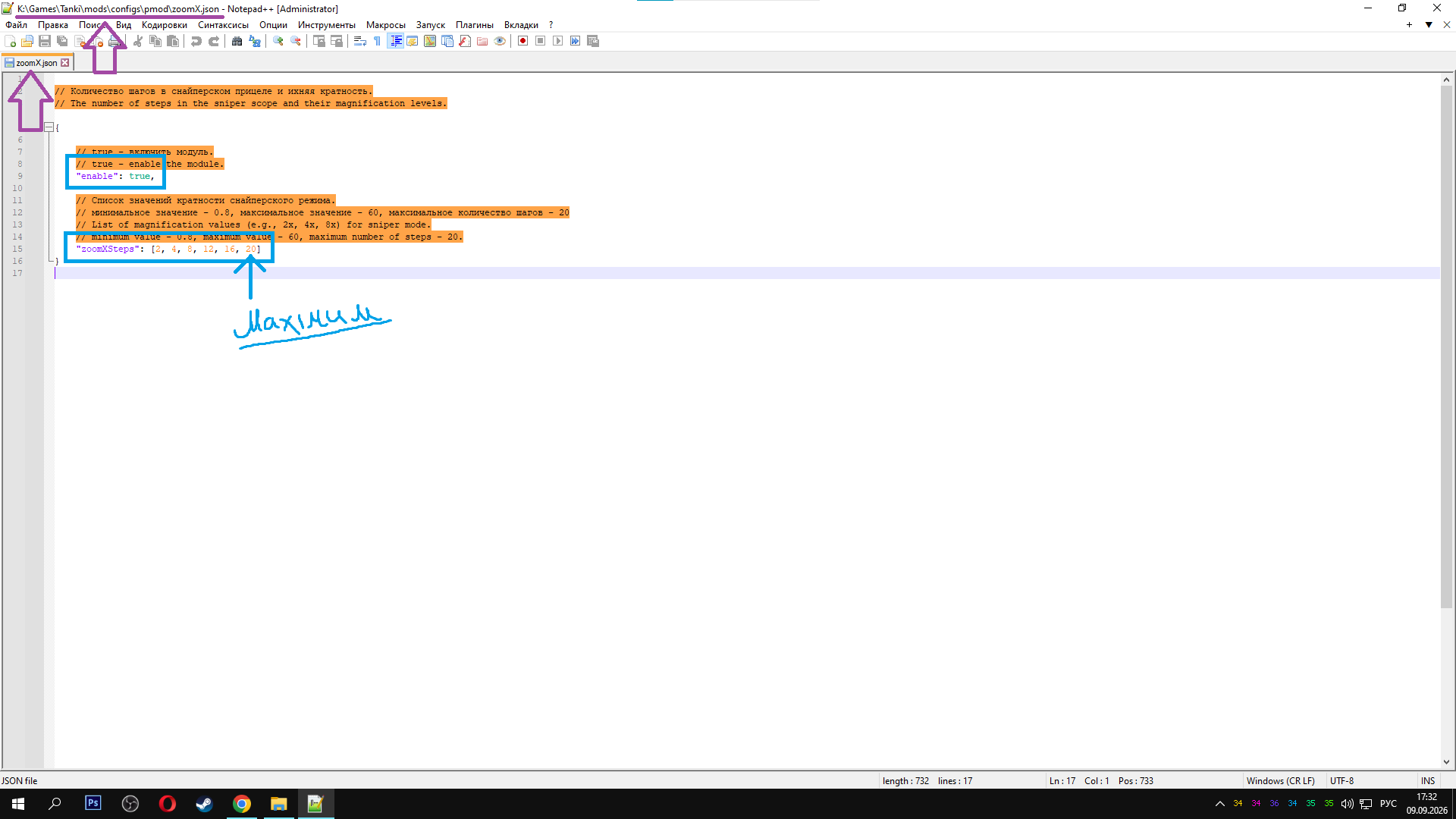This screenshot has width=1456, height=819.
Task: Collapse the JSON block fold marker
Action: 49,127
